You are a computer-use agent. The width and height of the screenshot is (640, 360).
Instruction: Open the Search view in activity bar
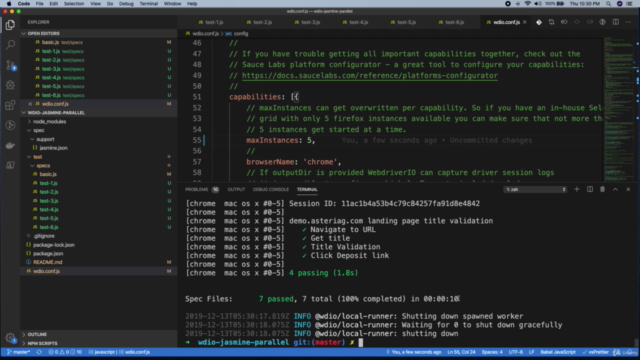click(x=10, y=44)
